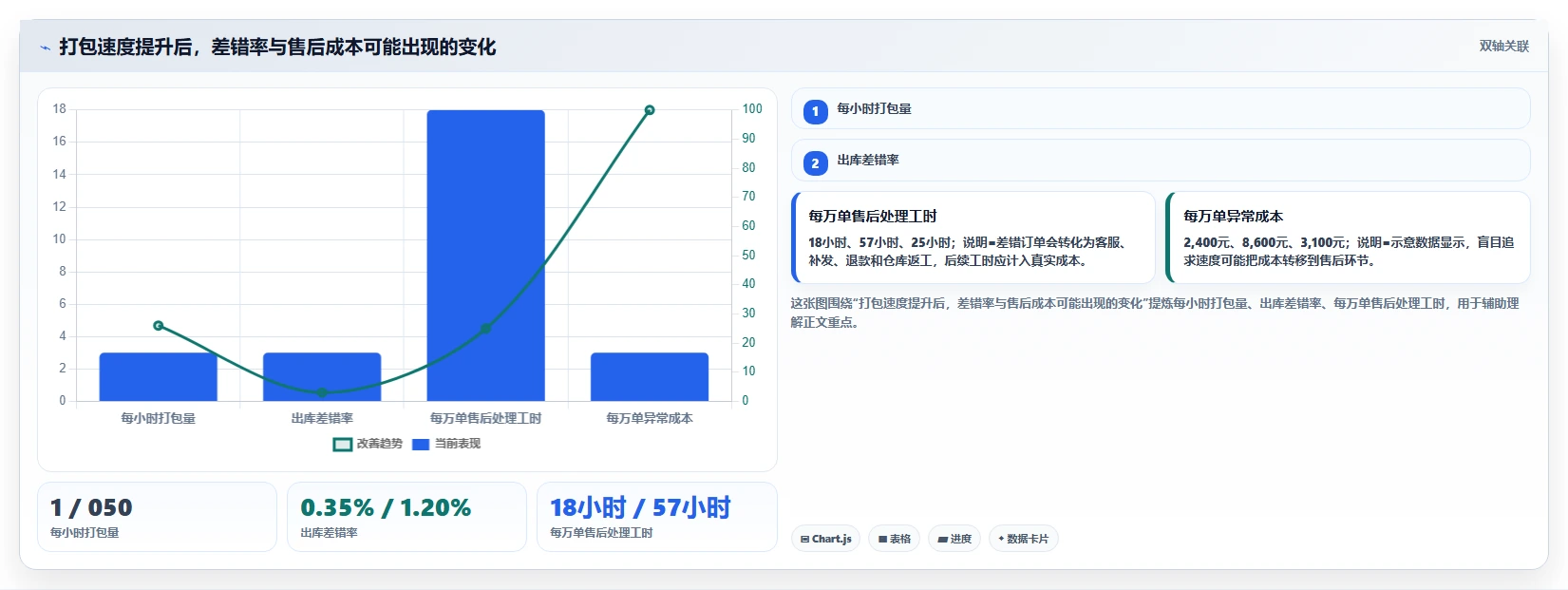Screen dimensions: 1568x590
Task: Click the 出库差错率 bar in chart
Action: 322,377
